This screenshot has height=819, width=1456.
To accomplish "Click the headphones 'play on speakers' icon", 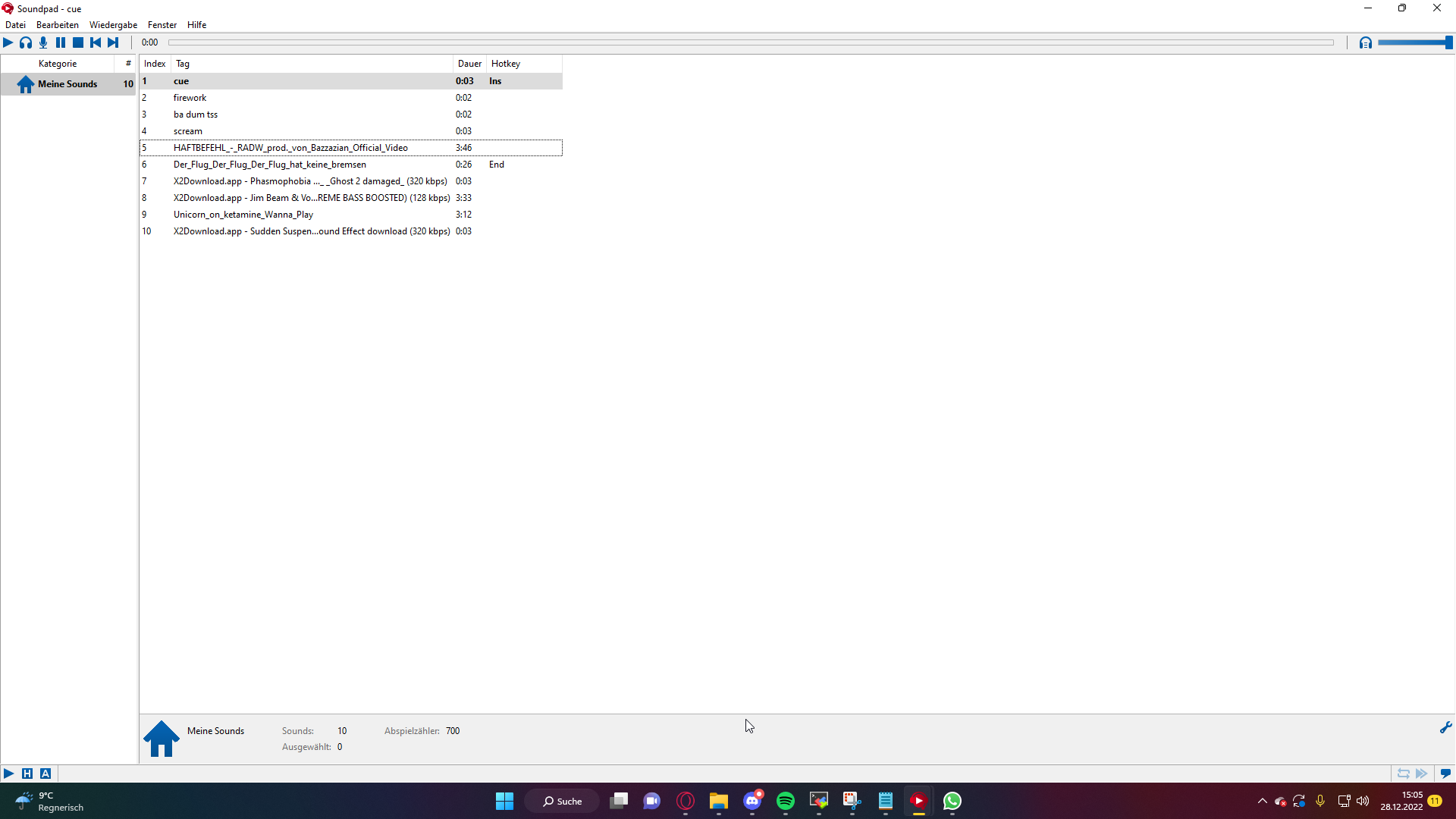I will 26,42.
